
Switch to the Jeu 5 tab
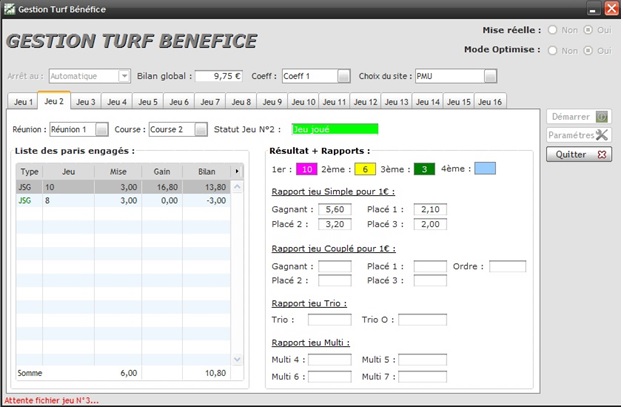click(x=148, y=101)
